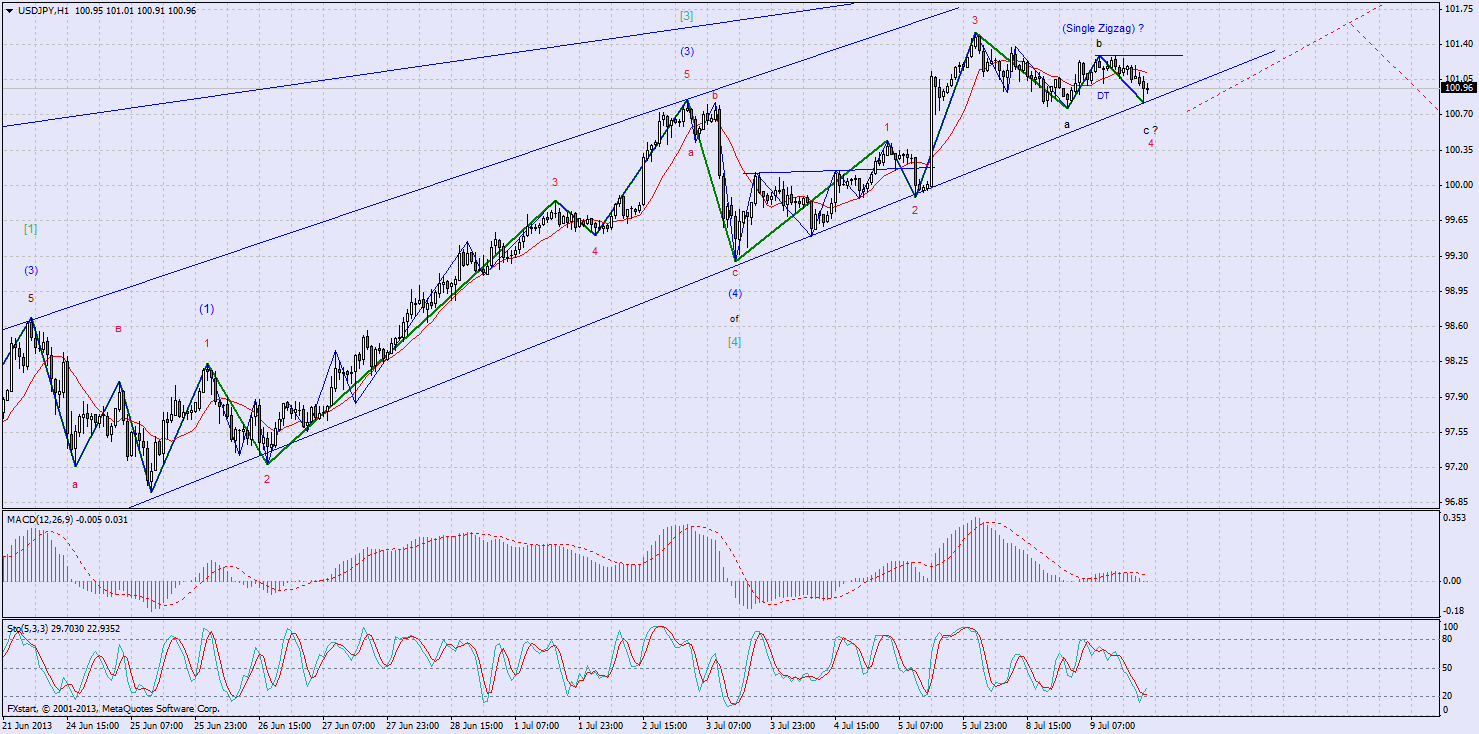Select the current price marker 100.96
Image resolution: width=1479 pixels, height=734 pixels.
1459,88
